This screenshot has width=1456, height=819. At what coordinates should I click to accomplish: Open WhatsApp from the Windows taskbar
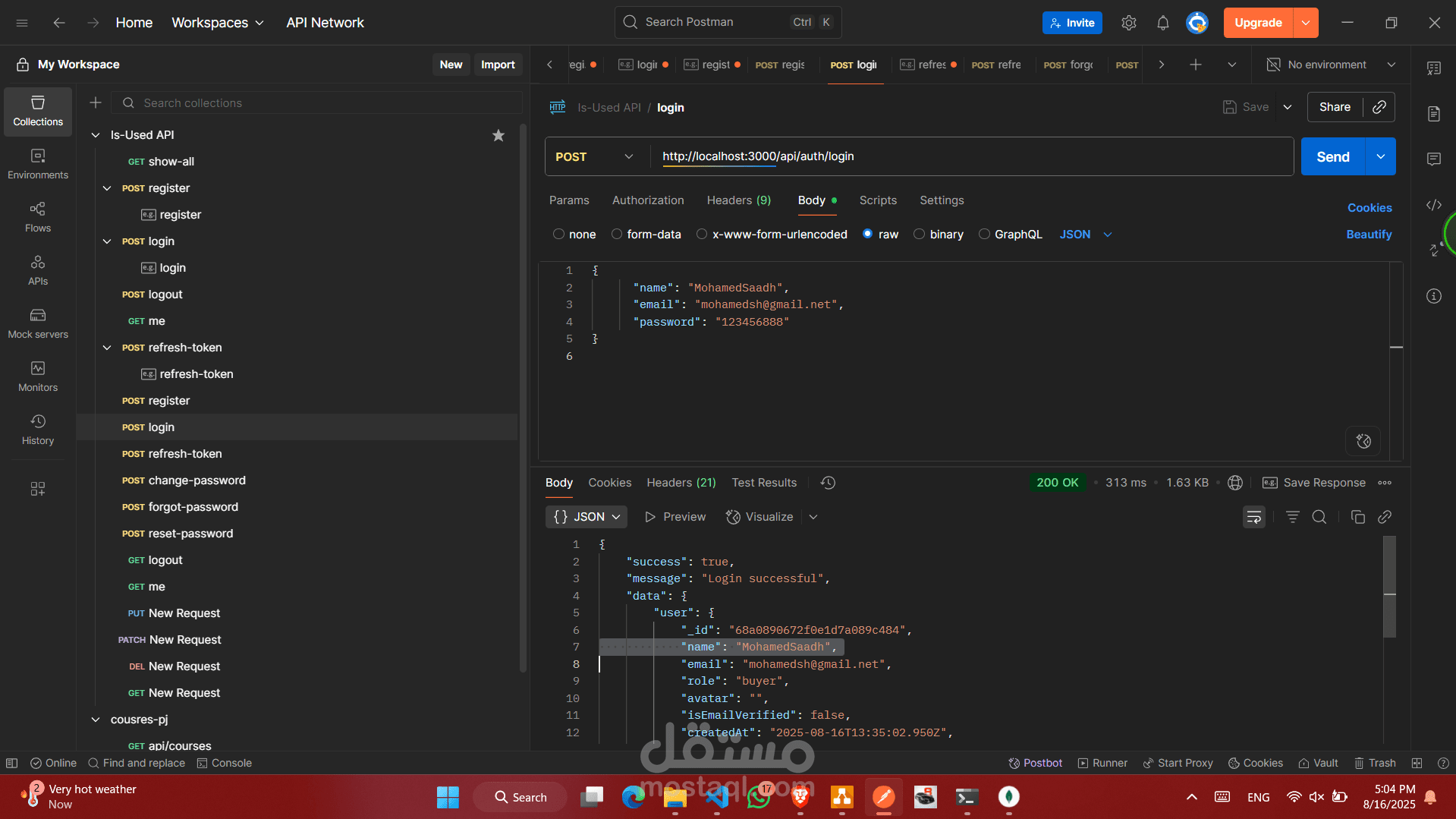759,797
